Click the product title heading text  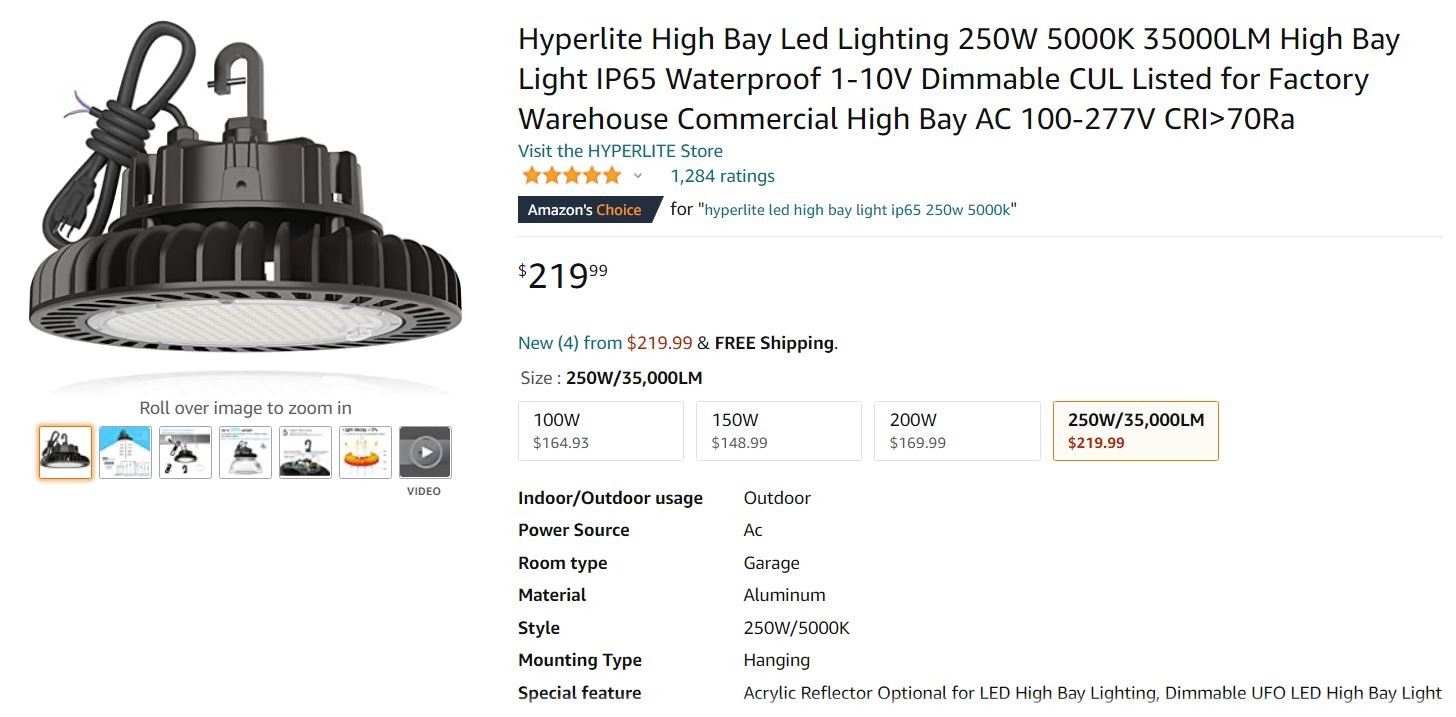point(958,79)
